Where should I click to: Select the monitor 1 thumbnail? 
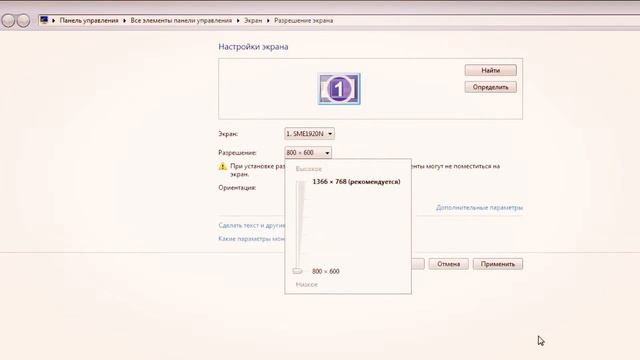pyautogui.click(x=339, y=89)
